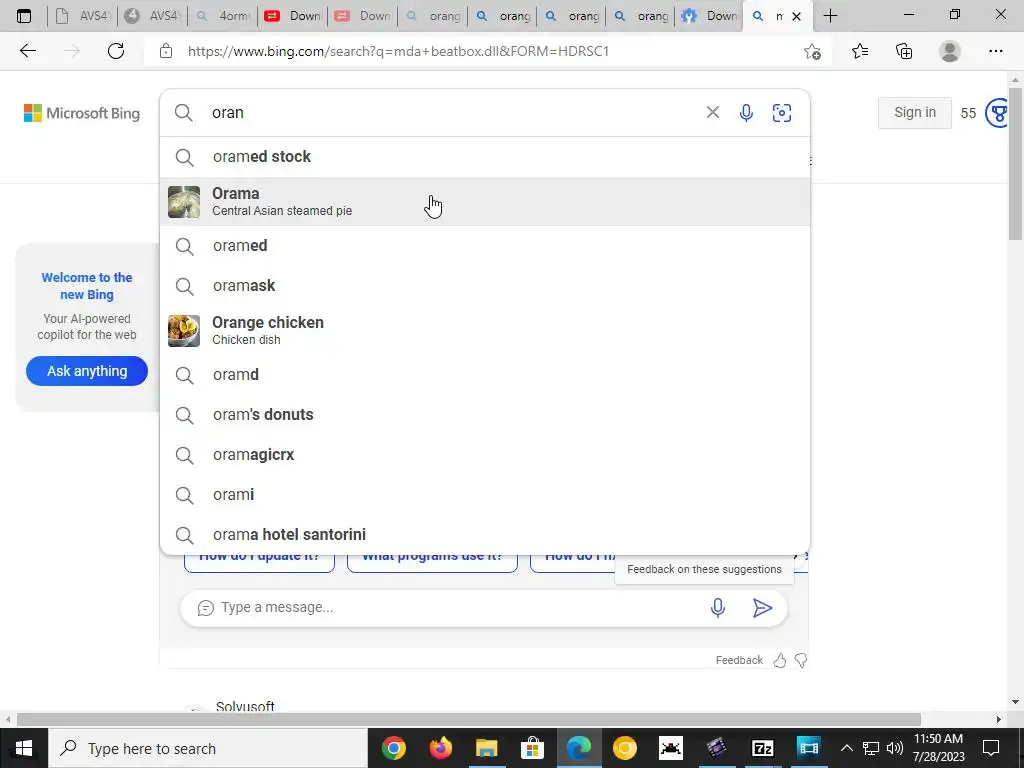This screenshot has height=768, width=1024.
Task: Switch to the '4orm' search tab
Action: (x=222, y=16)
